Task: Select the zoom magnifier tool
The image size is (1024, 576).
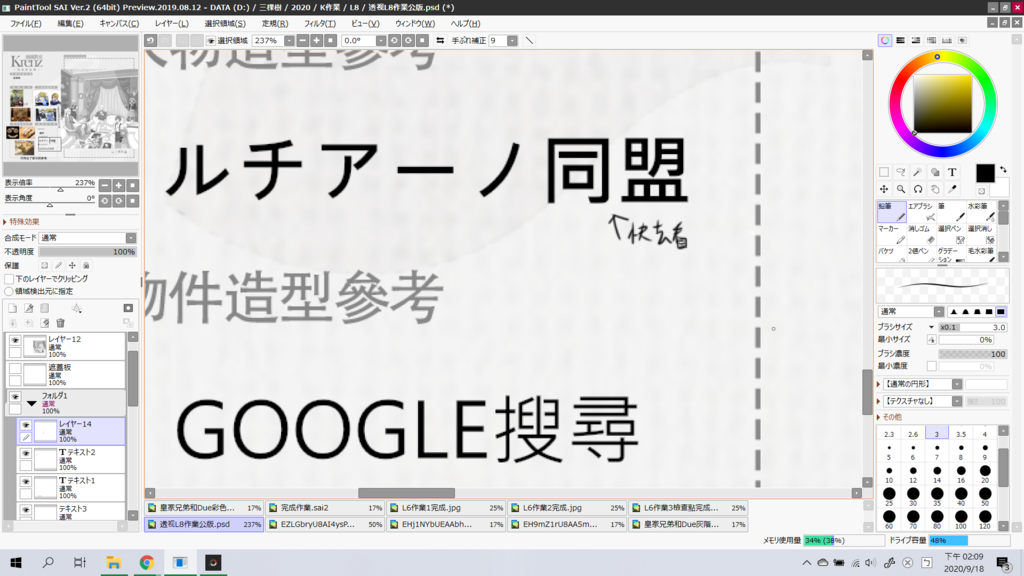Action: coord(901,189)
